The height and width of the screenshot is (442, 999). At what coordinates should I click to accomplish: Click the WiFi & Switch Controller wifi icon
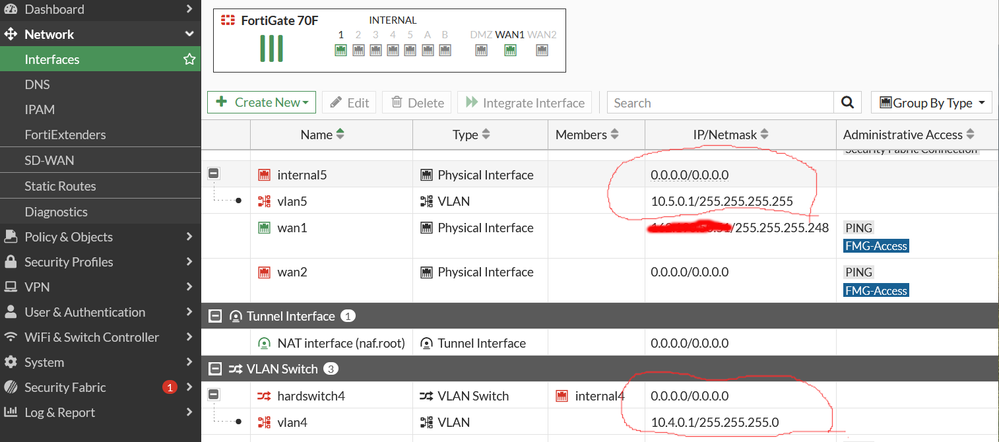pyautogui.click(x=10, y=337)
